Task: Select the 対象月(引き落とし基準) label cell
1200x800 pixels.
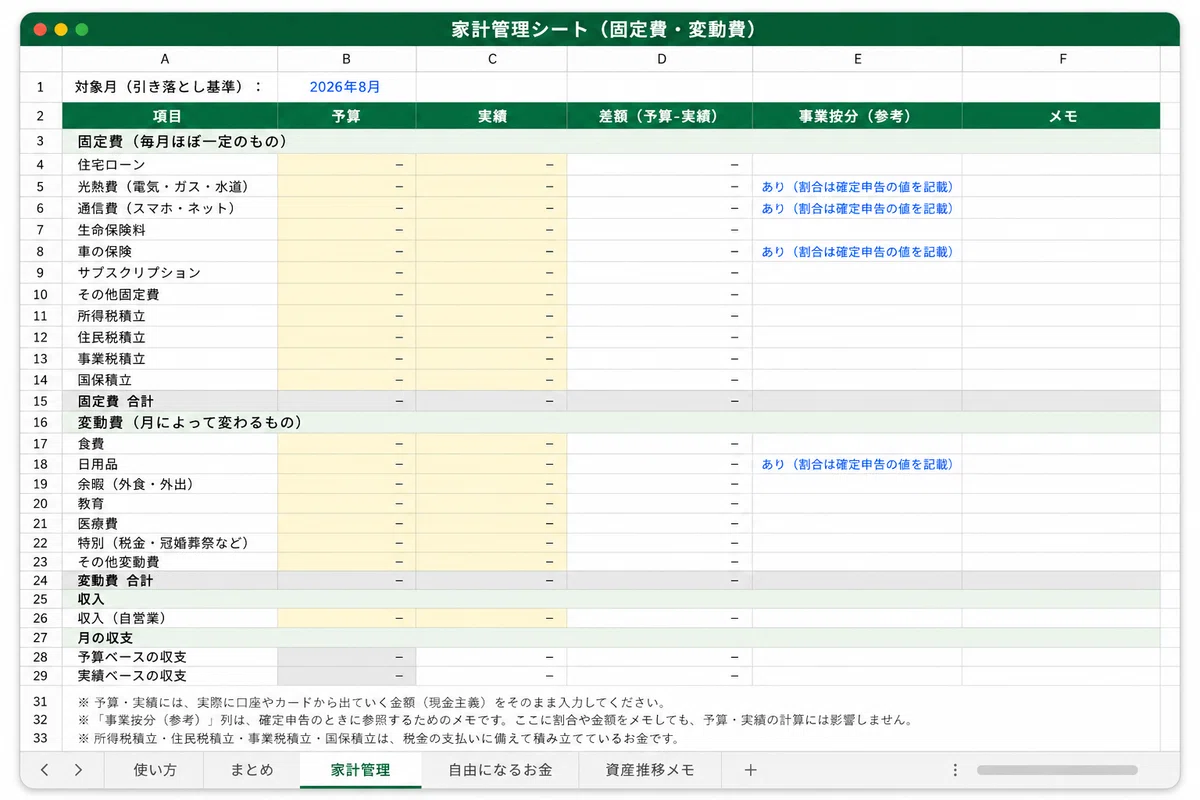Action: 170,87
